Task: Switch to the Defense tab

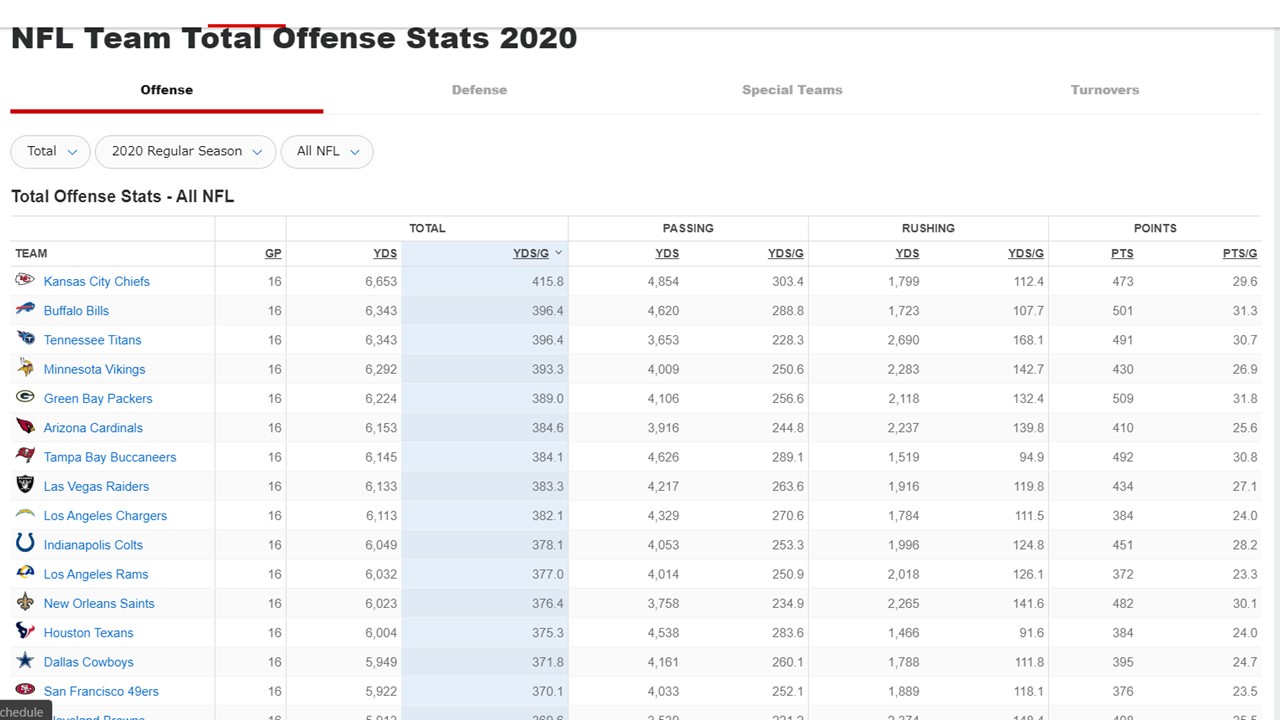Action: 479,90
